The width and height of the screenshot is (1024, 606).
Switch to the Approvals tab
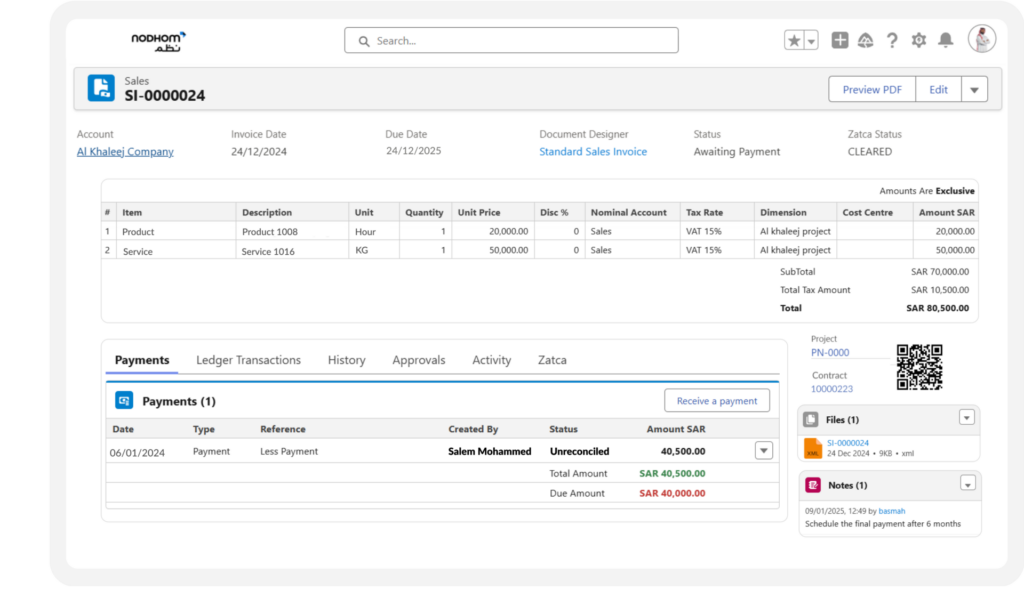pyautogui.click(x=419, y=360)
